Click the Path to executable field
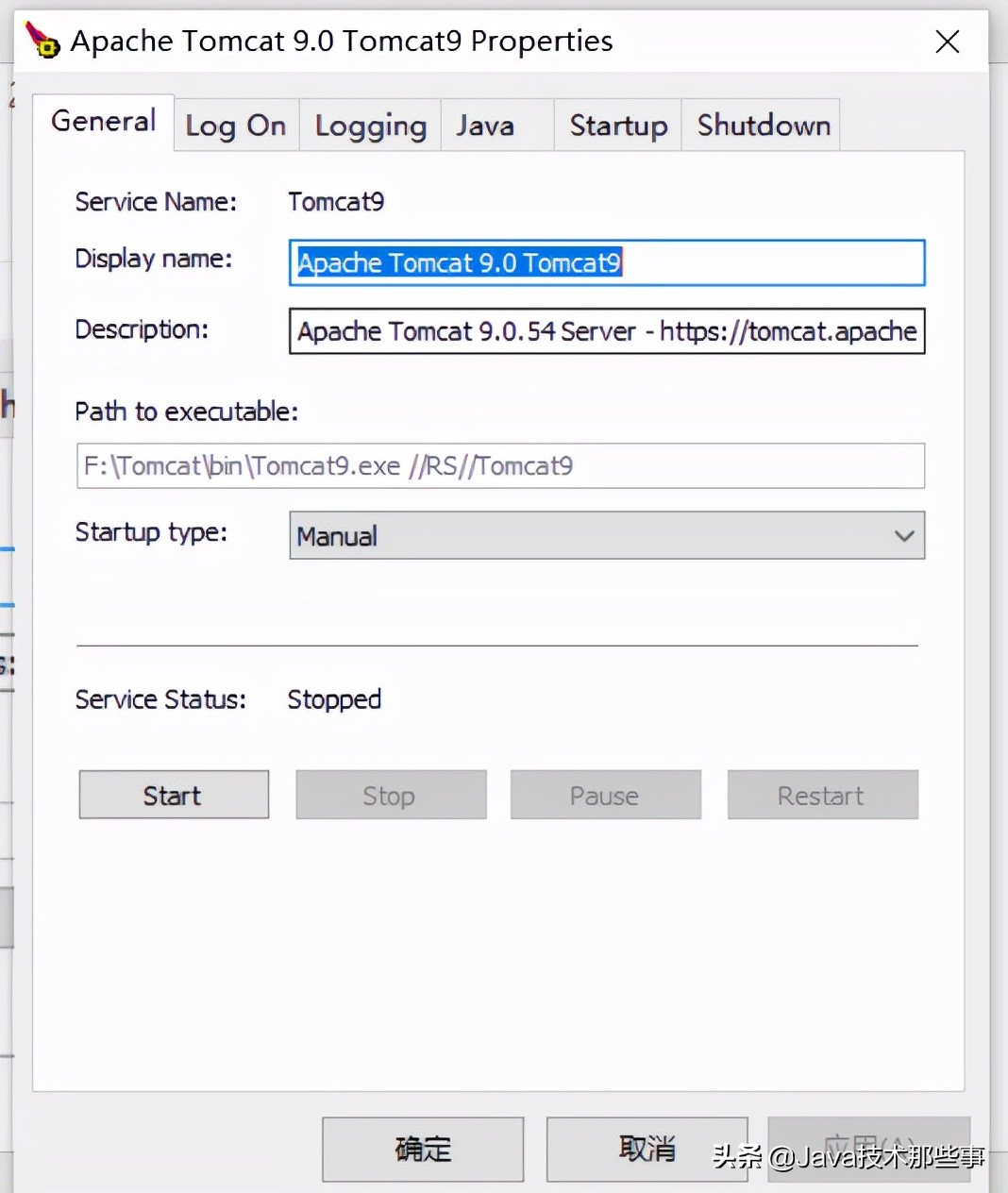 (500, 466)
